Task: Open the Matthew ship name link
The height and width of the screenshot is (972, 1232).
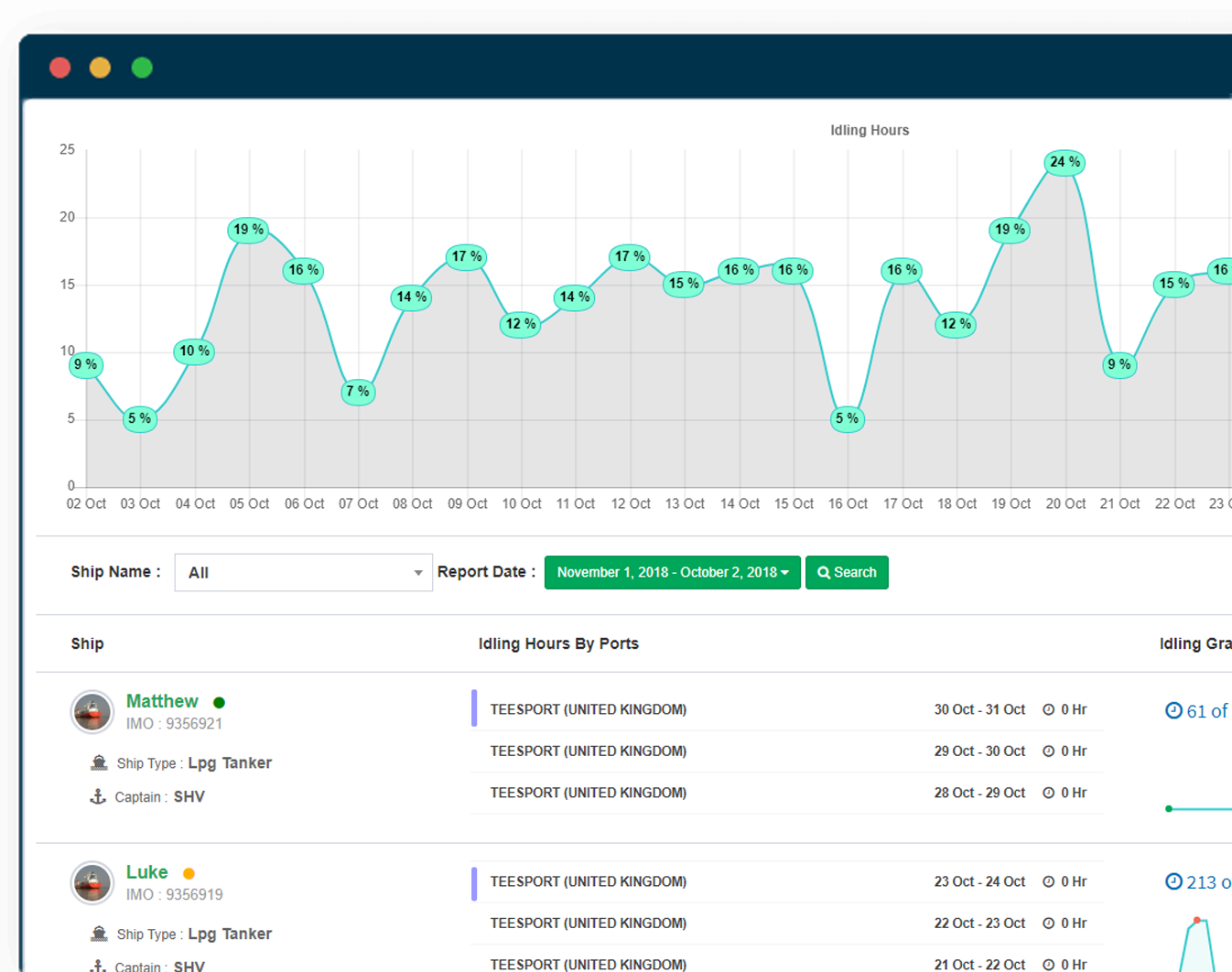Action: click(162, 701)
